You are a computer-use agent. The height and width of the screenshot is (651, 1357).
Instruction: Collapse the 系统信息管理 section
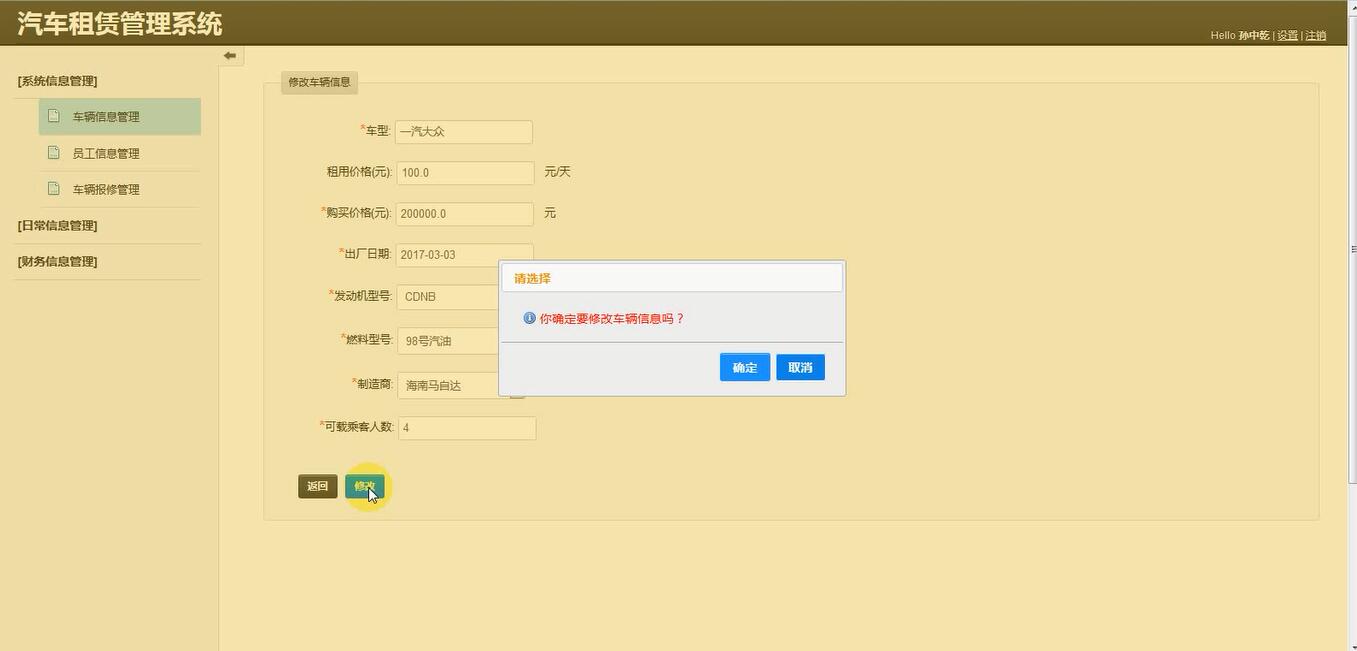(56, 80)
